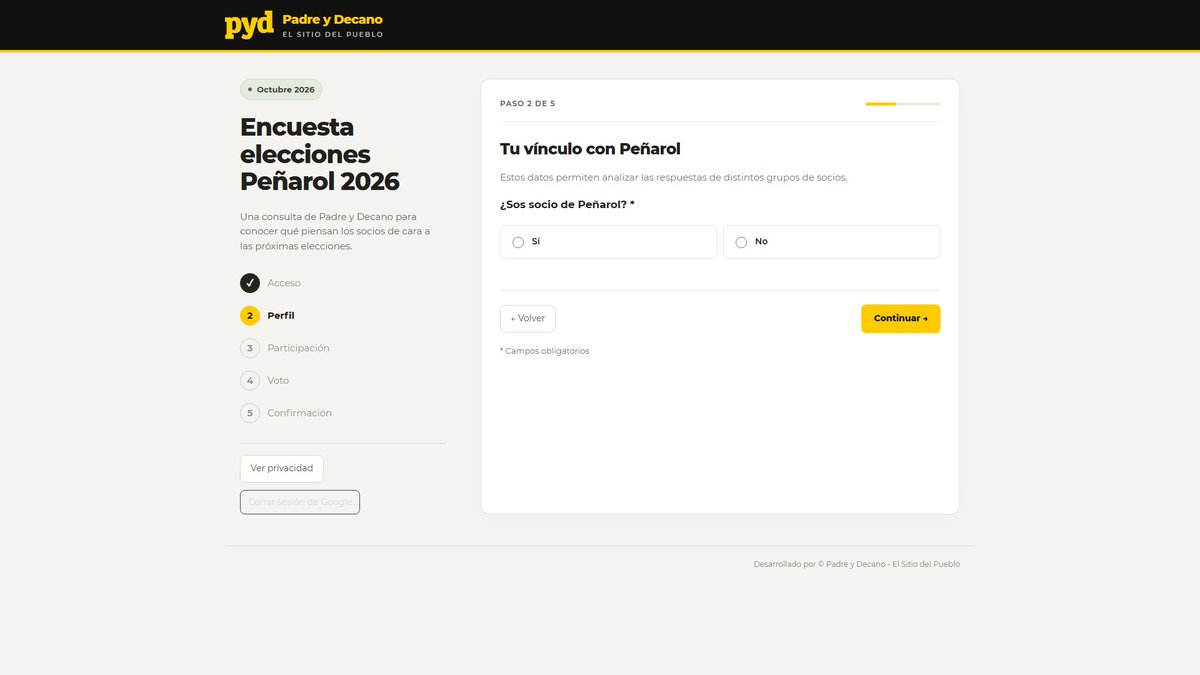The height and width of the screenshot is (675, 1200).
Task: Select step 2 Perfil circle
Action: coord(250,316)
